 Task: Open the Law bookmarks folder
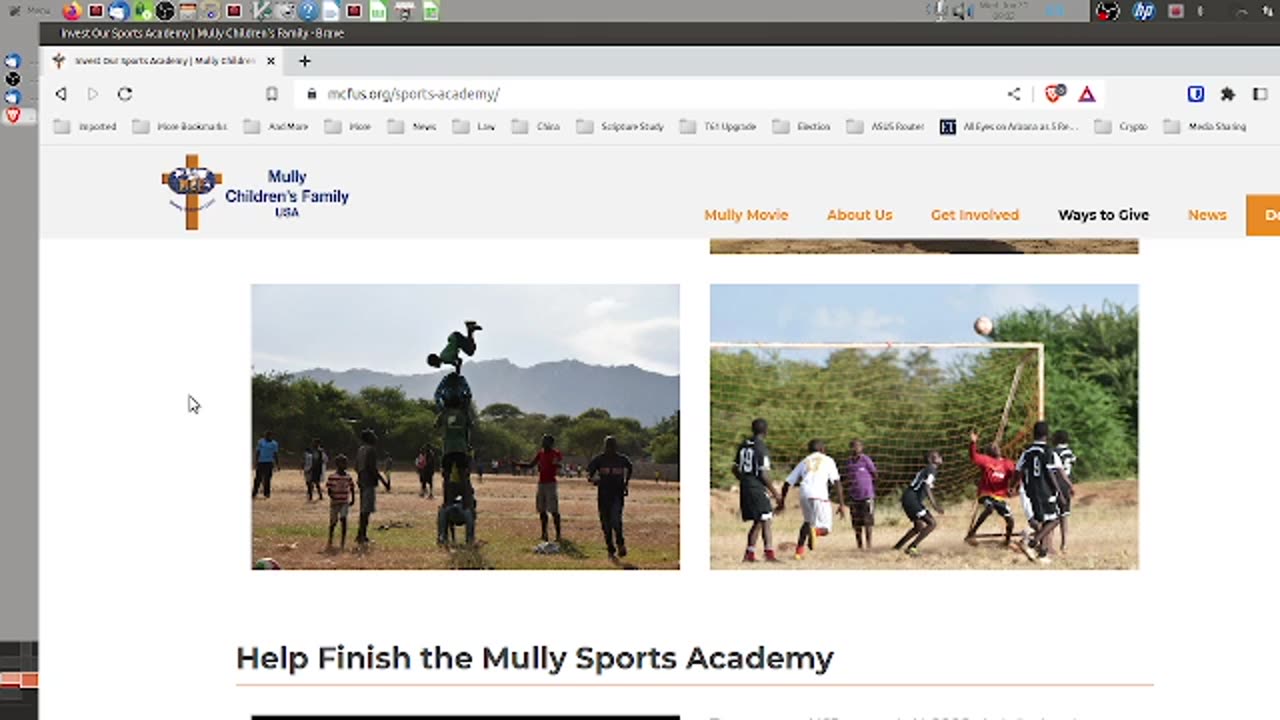(474, 127)
